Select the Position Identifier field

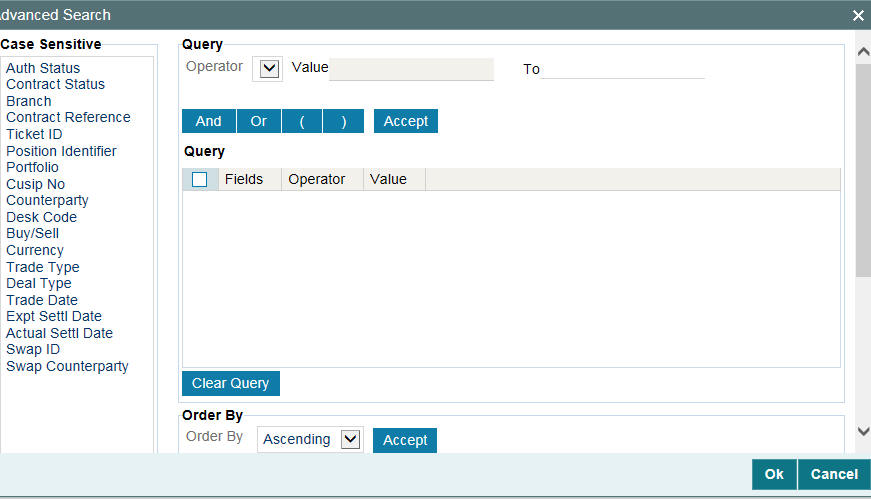[x=62, y=151]
